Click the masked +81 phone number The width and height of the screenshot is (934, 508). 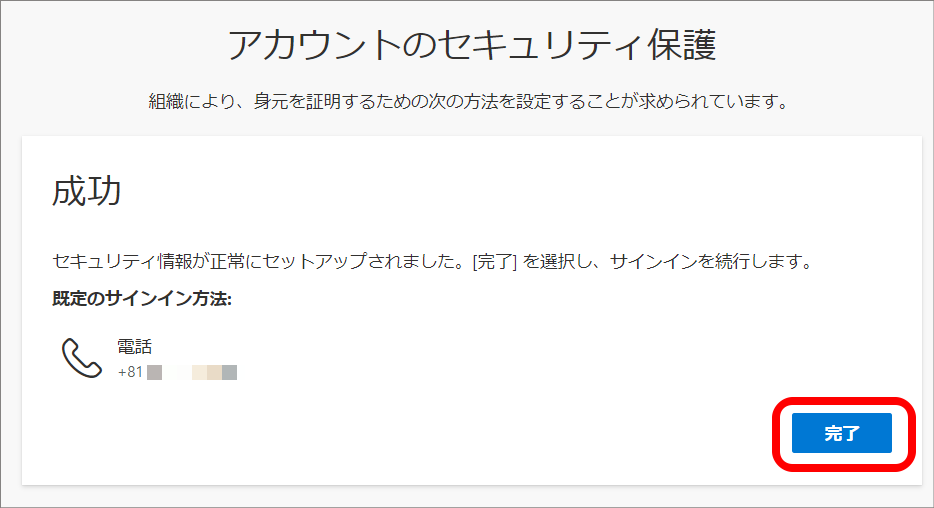[x=178, y=373]
